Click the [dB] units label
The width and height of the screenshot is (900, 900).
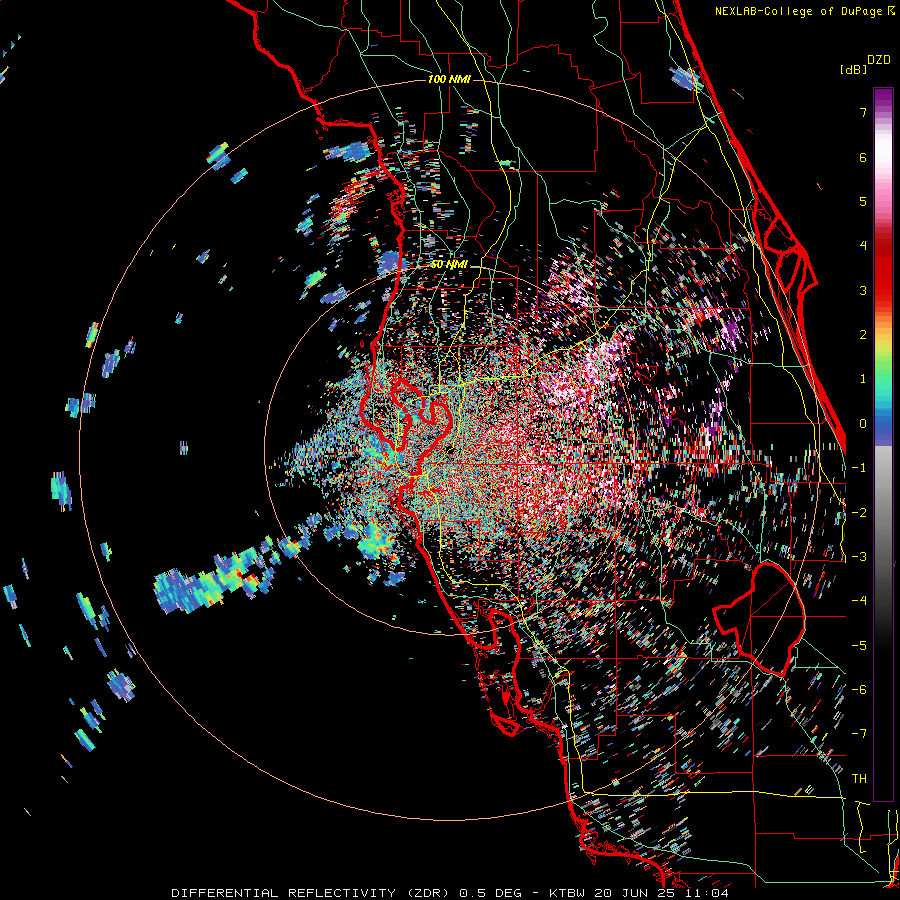(853, 70)
